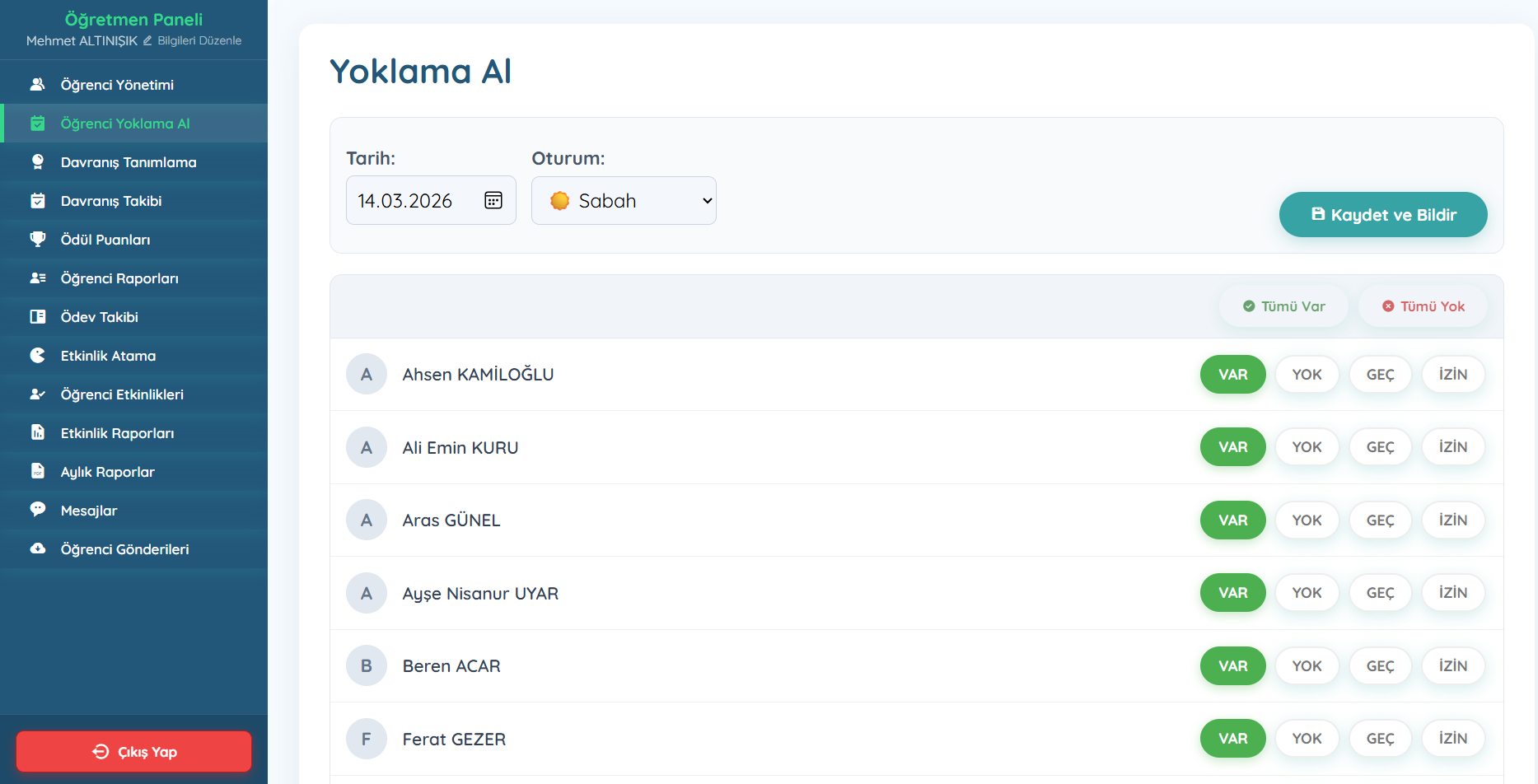Open the Oturum session dropdown
The image size is (1538, 784).
pos(624,201)
